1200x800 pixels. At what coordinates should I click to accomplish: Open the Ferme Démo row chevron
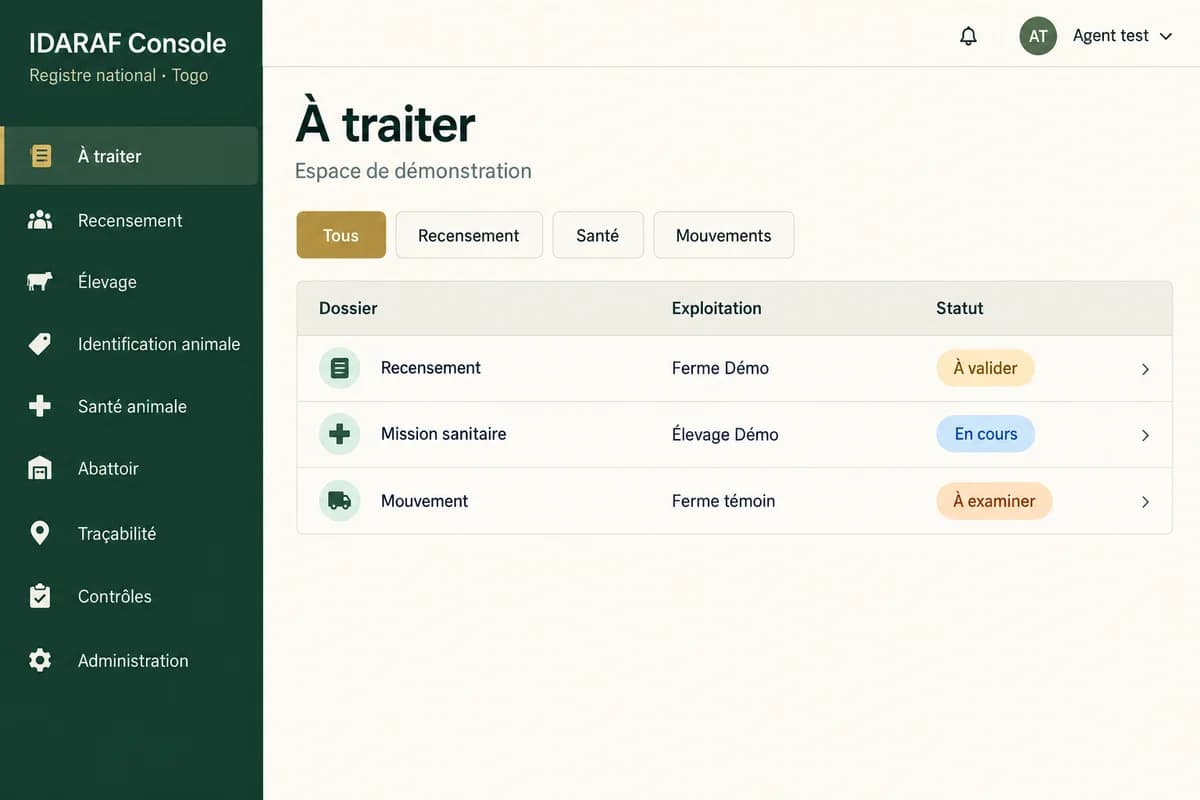pyautogui.click(x=1146, y=369)
